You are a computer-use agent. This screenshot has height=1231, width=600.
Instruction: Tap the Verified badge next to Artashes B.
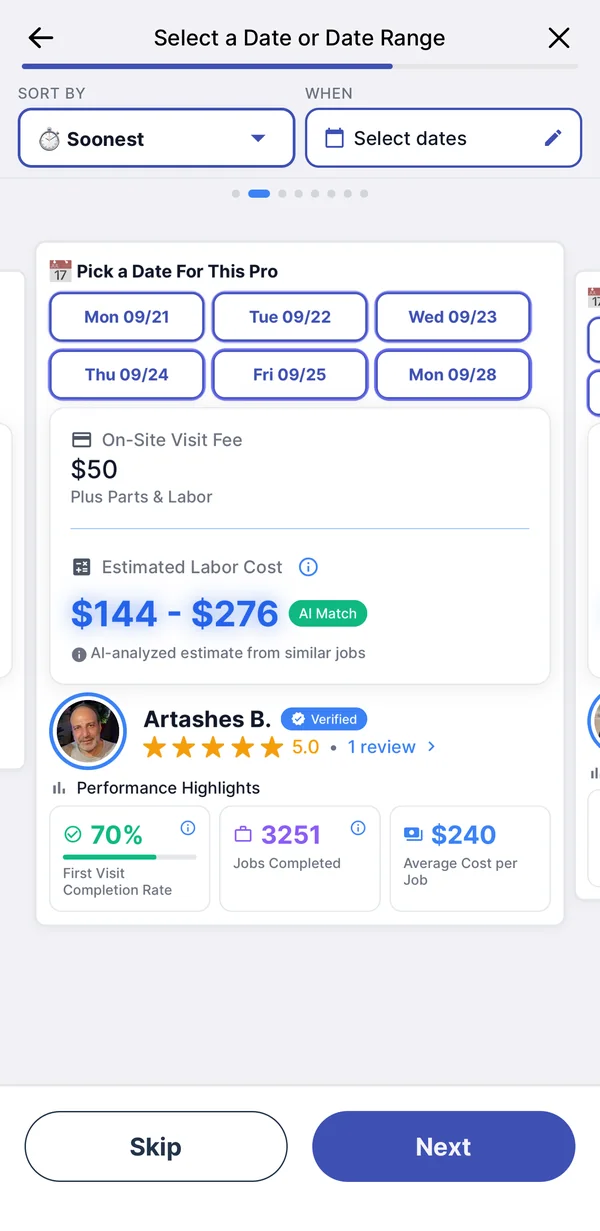pyautogui.click(x=324, y=719)
